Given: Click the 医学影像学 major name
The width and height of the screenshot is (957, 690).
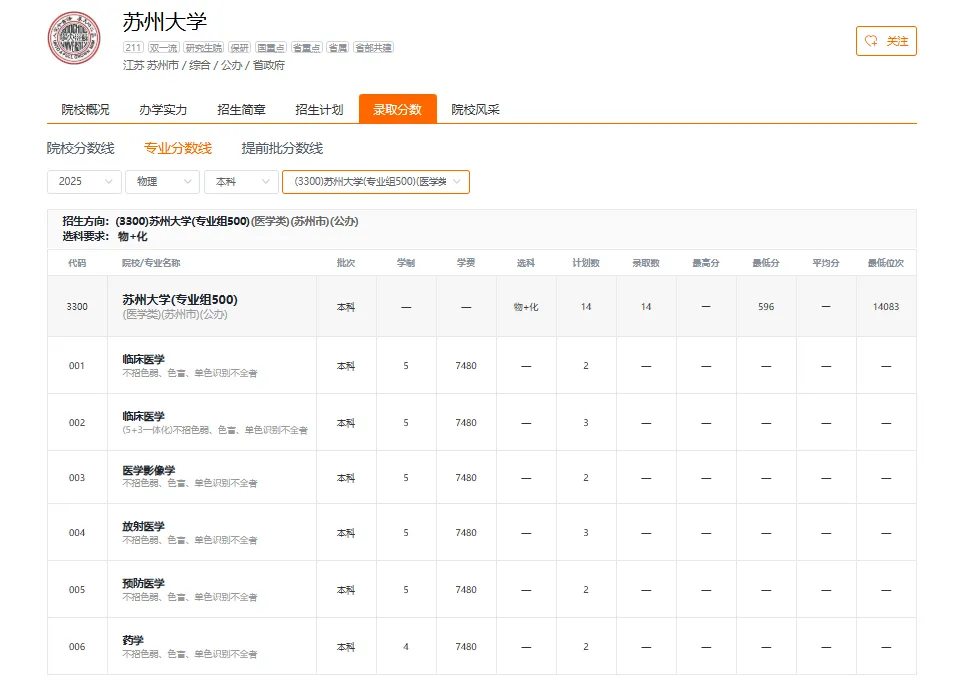Looking at the screenshot, I should pyautogui.click(x=149, y=470).
